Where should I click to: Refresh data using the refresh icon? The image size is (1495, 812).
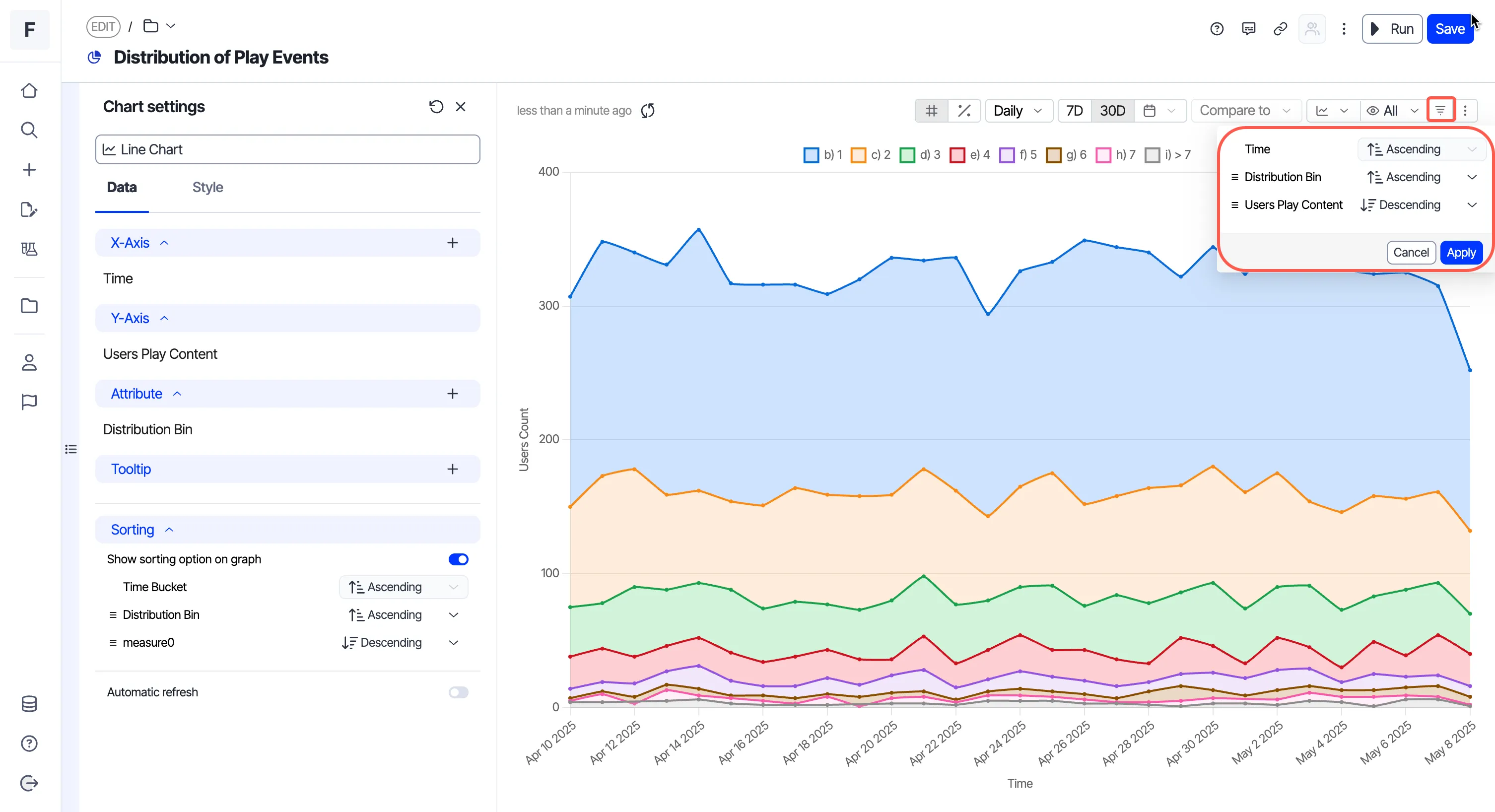click(x=648, y=110)
